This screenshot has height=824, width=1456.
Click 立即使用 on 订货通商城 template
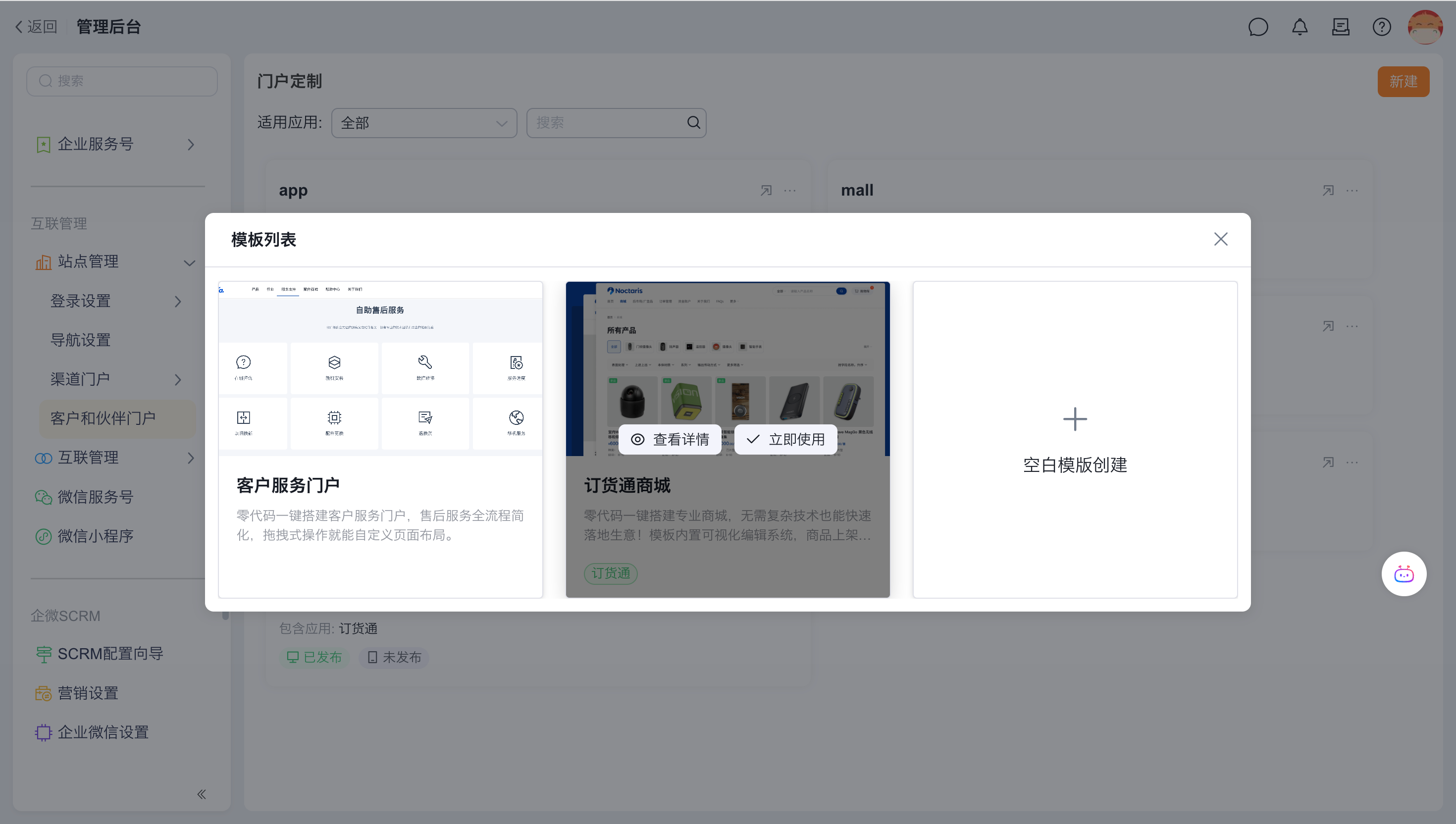[x=785, y=439]
